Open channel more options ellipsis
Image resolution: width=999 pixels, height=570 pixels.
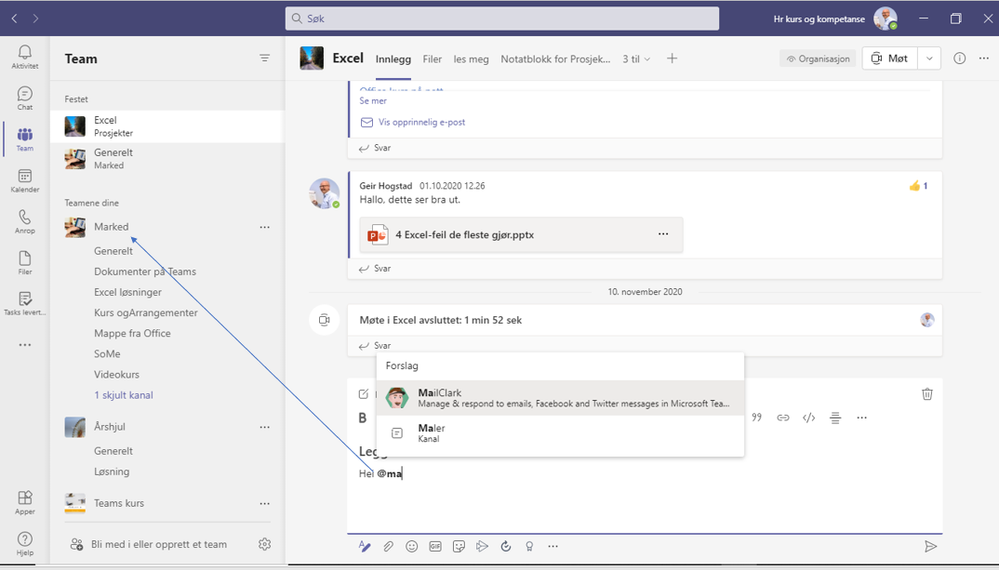coord(984,58)
